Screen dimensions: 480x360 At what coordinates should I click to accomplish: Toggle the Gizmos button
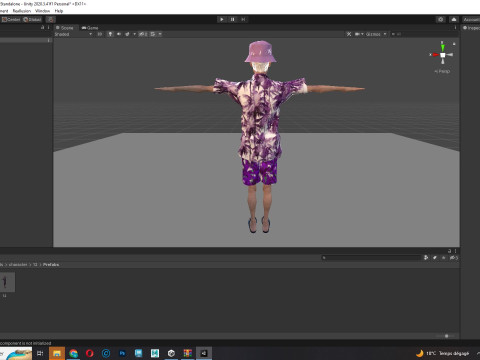(373, 34)
